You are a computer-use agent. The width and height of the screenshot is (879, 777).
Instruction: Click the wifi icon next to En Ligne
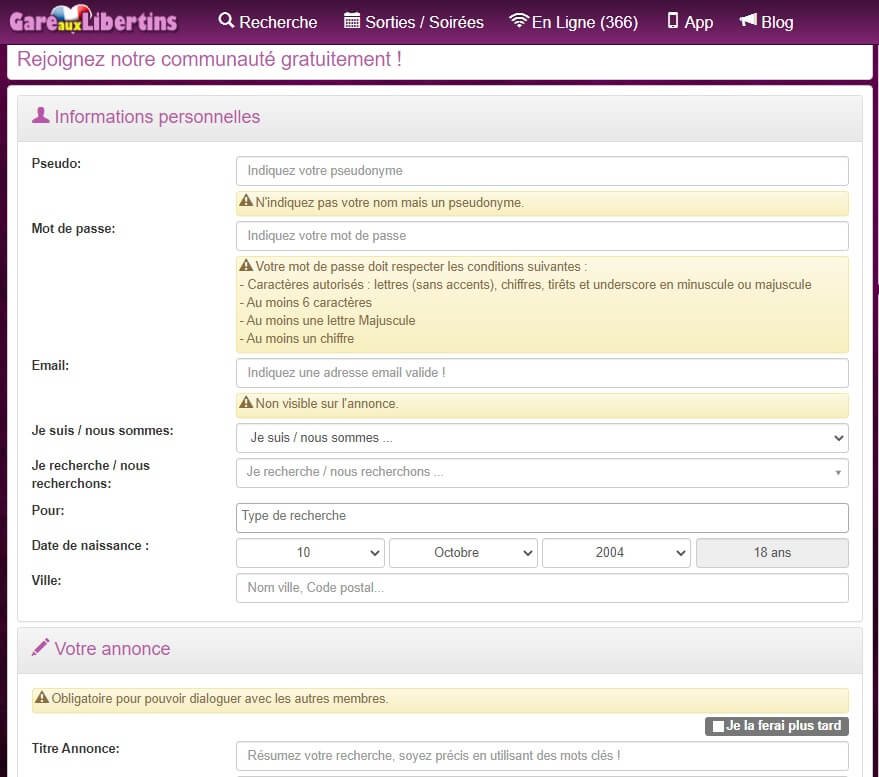point(521,20)
